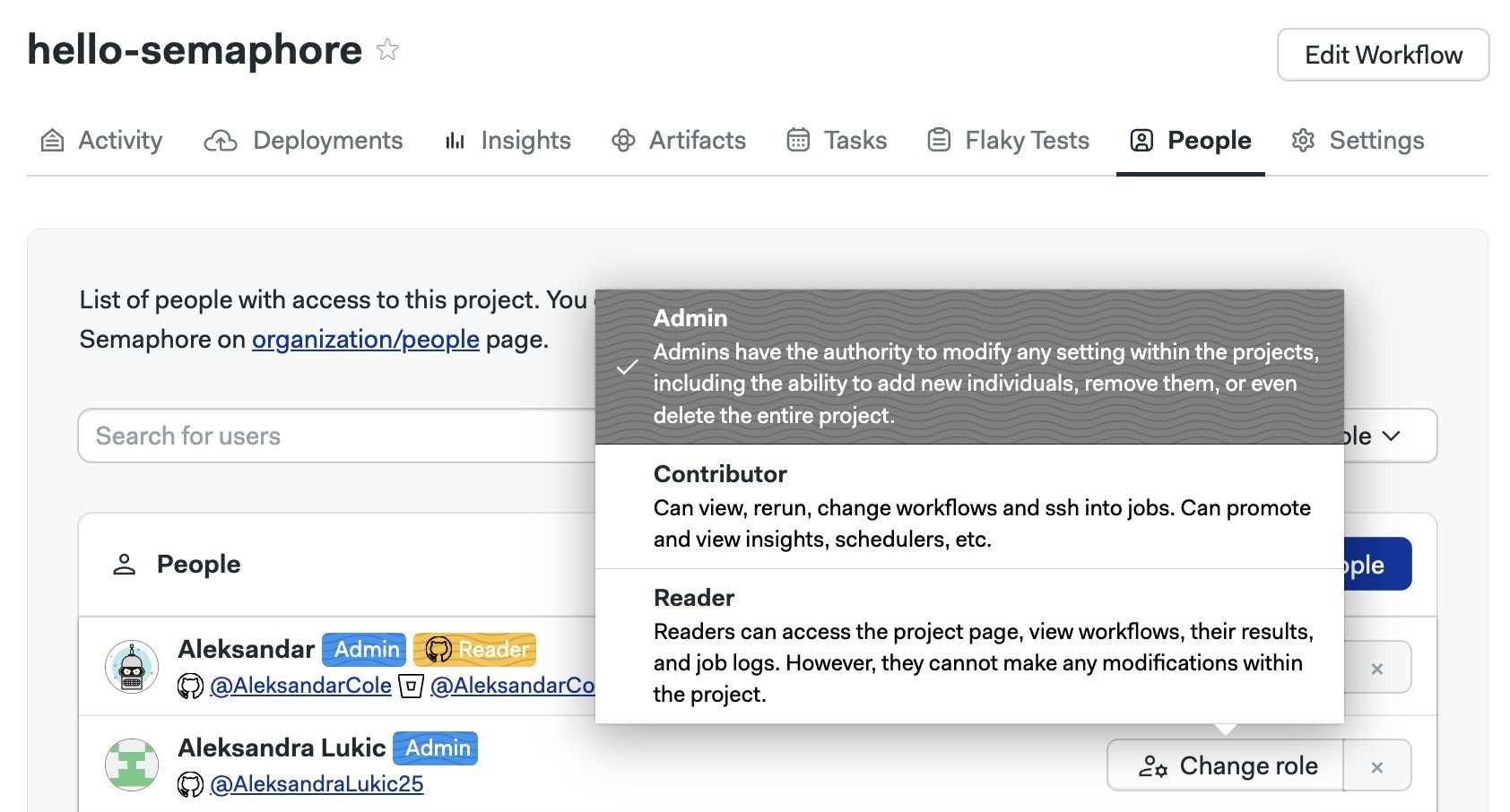The width and height of the screenshot is (1510, 812).
Task: Click the Settings gear icon
Action: pyautogui.click(x=1303, y=141)
